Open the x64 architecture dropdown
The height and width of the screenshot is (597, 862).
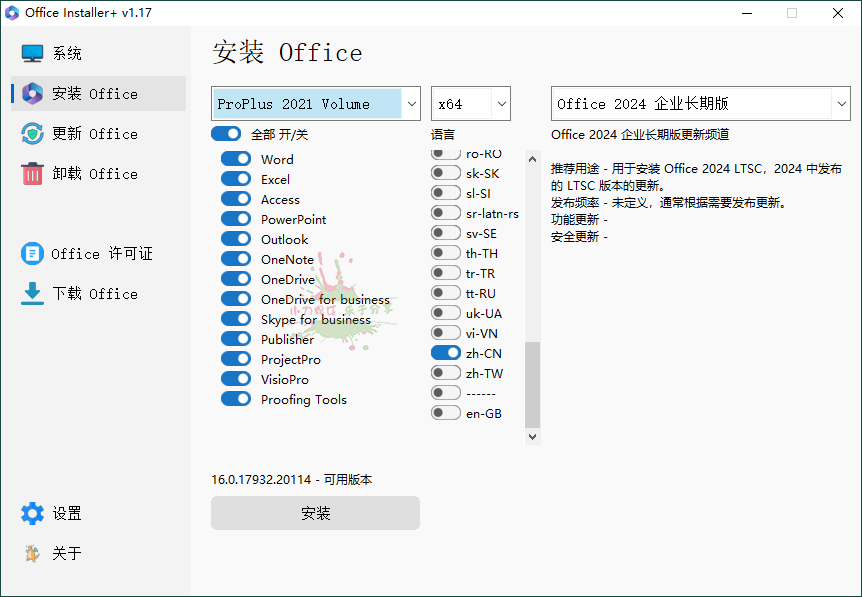point(470,103)
